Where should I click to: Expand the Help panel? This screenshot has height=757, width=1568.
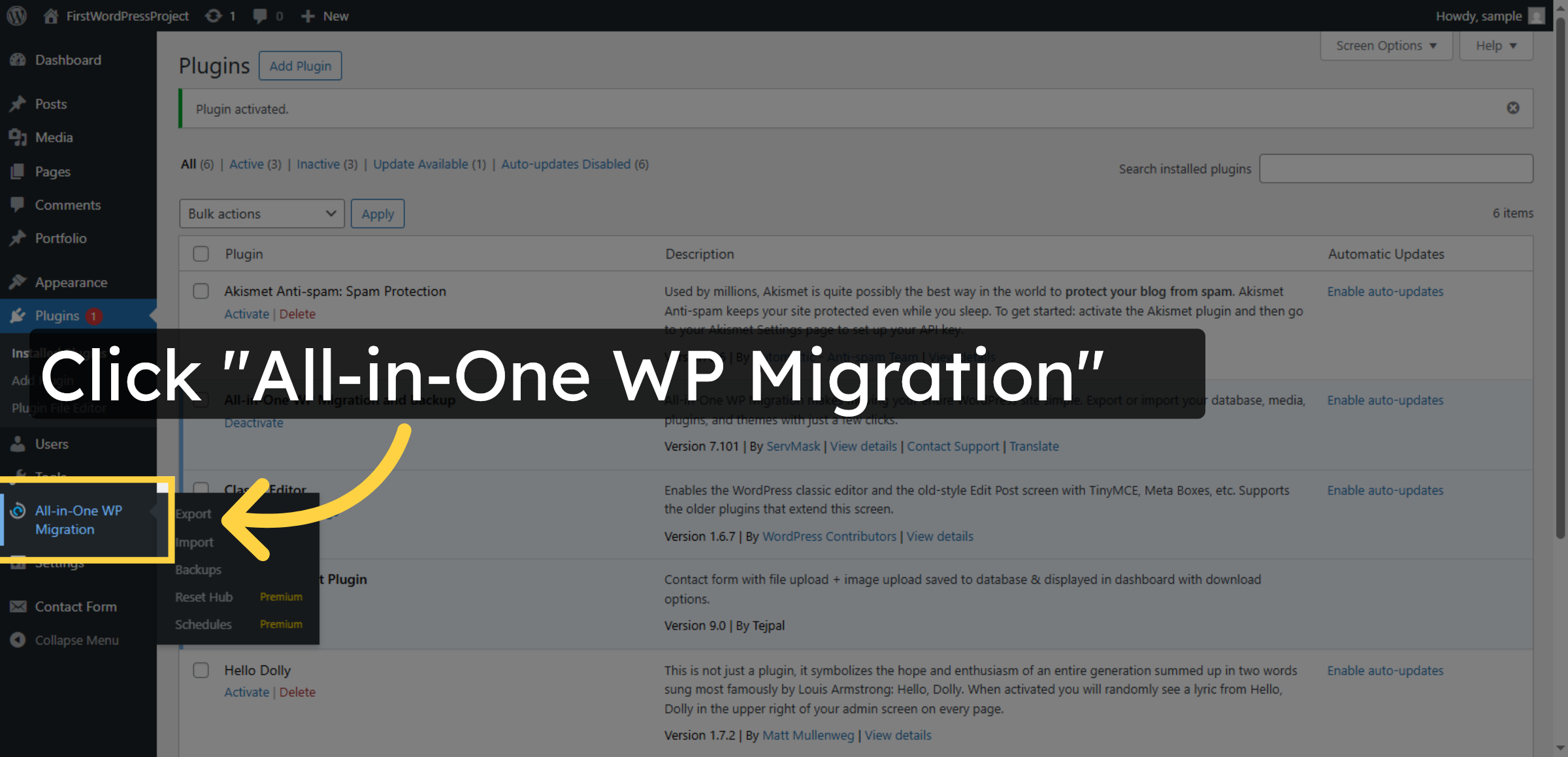pyautogui.click(x=1495, y=45)
